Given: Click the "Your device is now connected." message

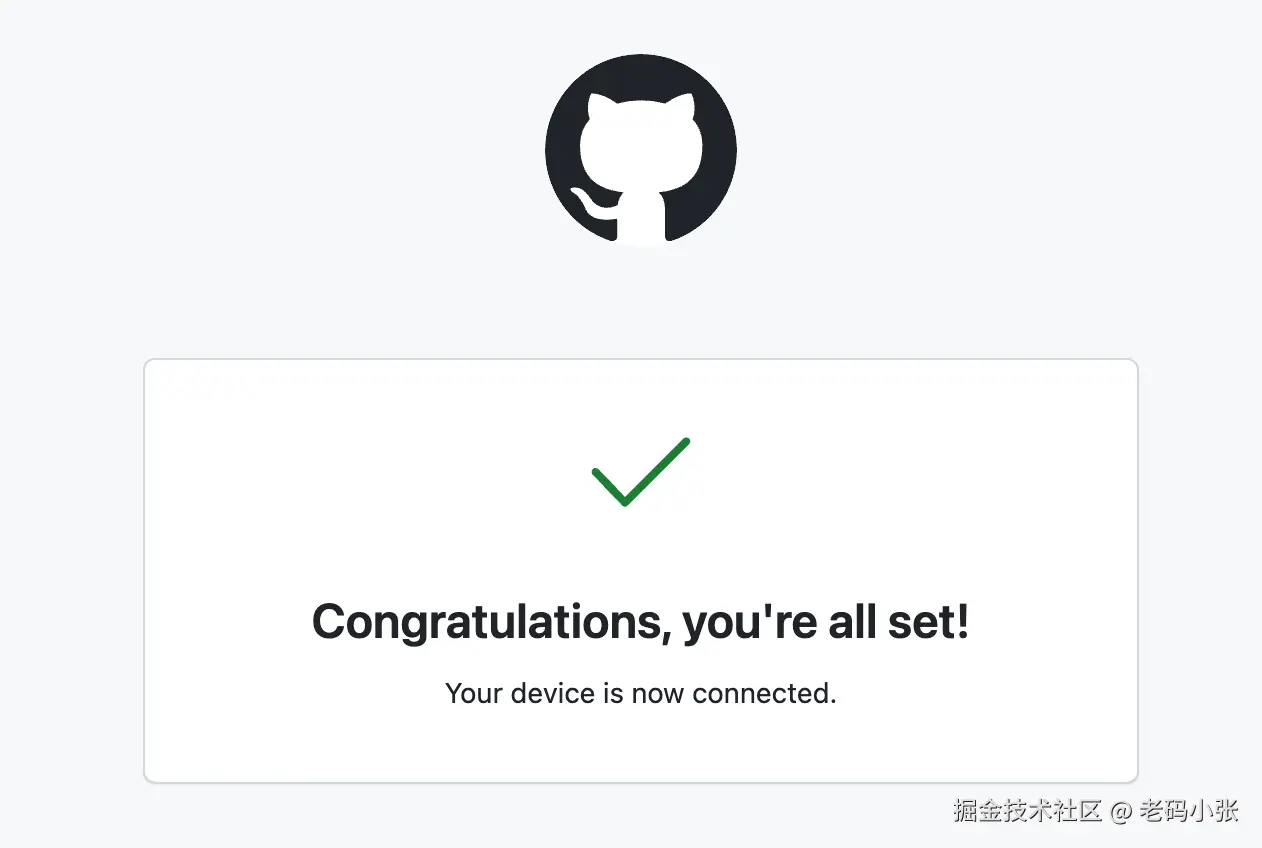Looking at the screenshot, I should (x=641, y=693).
